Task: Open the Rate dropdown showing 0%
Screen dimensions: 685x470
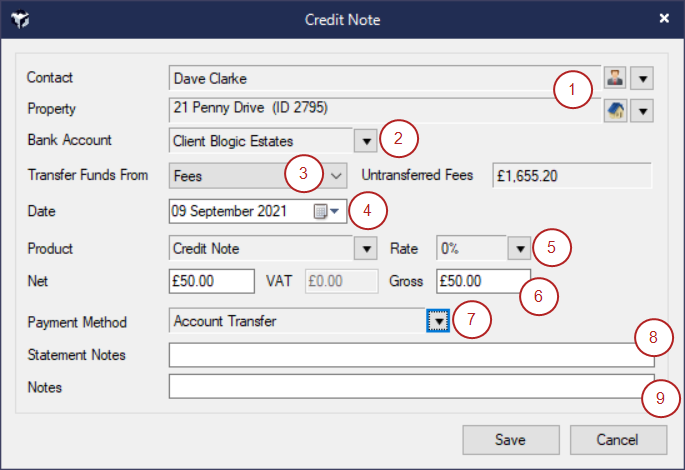Action: (519, 249)
